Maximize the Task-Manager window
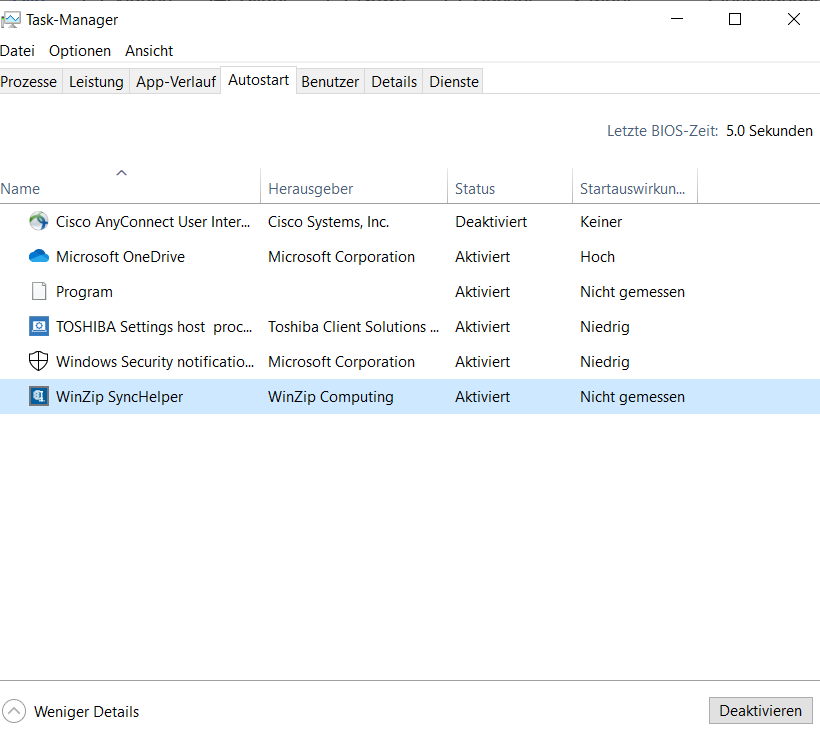This screenshot has height=735, width=820. [x=735, y=19]
